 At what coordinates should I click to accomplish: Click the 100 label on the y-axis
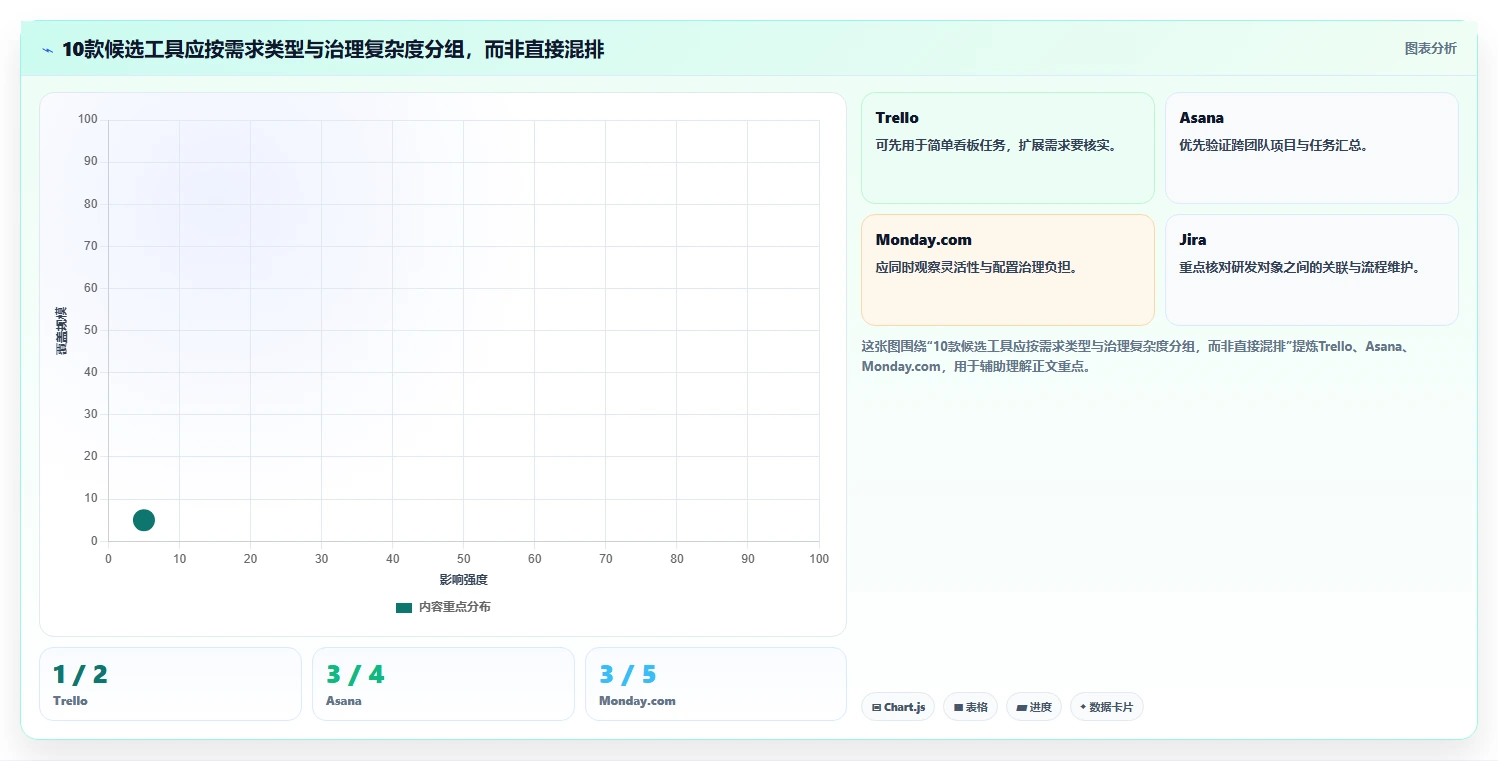[88, 120]
